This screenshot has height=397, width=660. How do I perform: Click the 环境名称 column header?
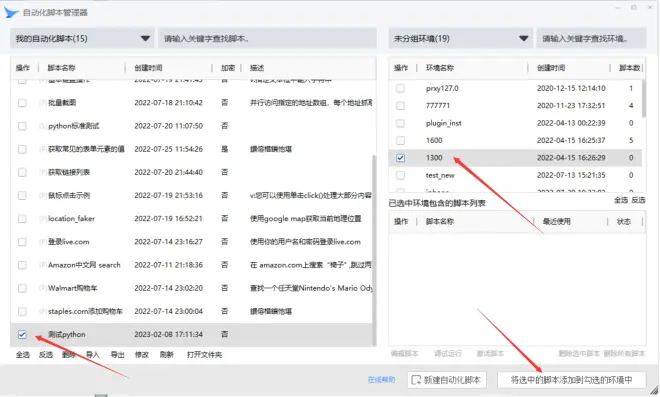point(440,68)
